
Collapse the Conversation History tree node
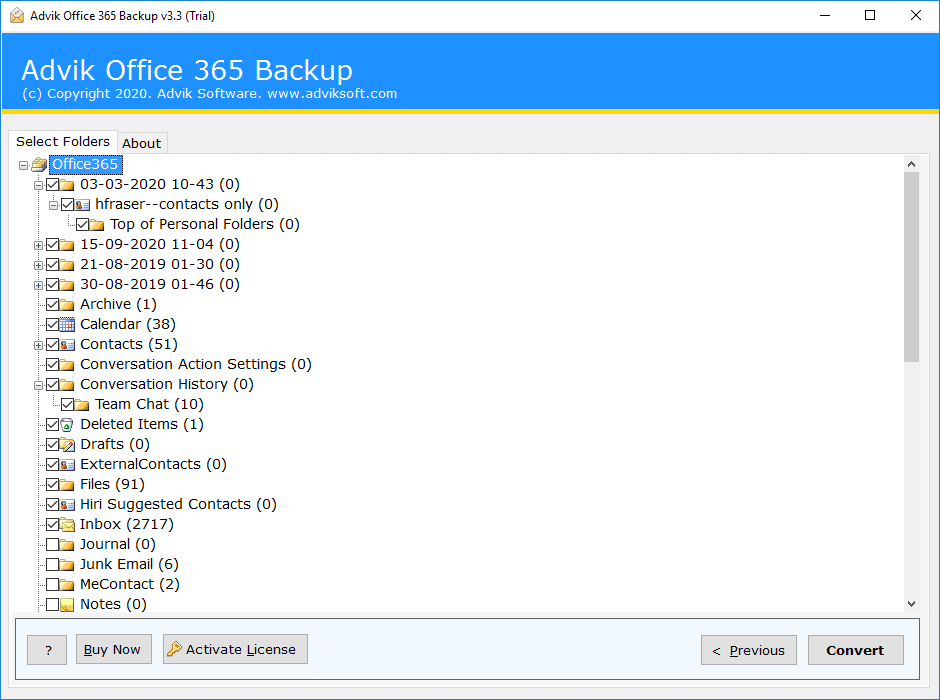pos(38,385)
